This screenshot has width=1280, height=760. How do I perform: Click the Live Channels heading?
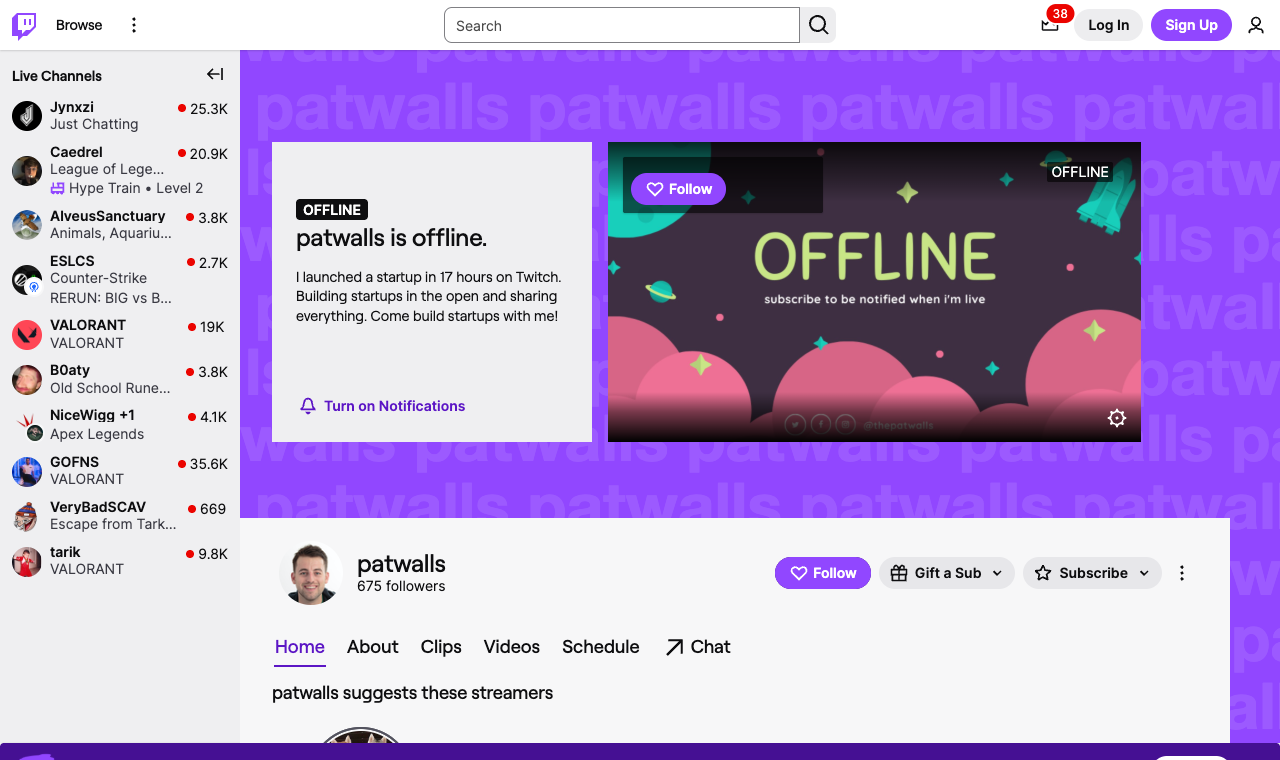pos(57,76)
